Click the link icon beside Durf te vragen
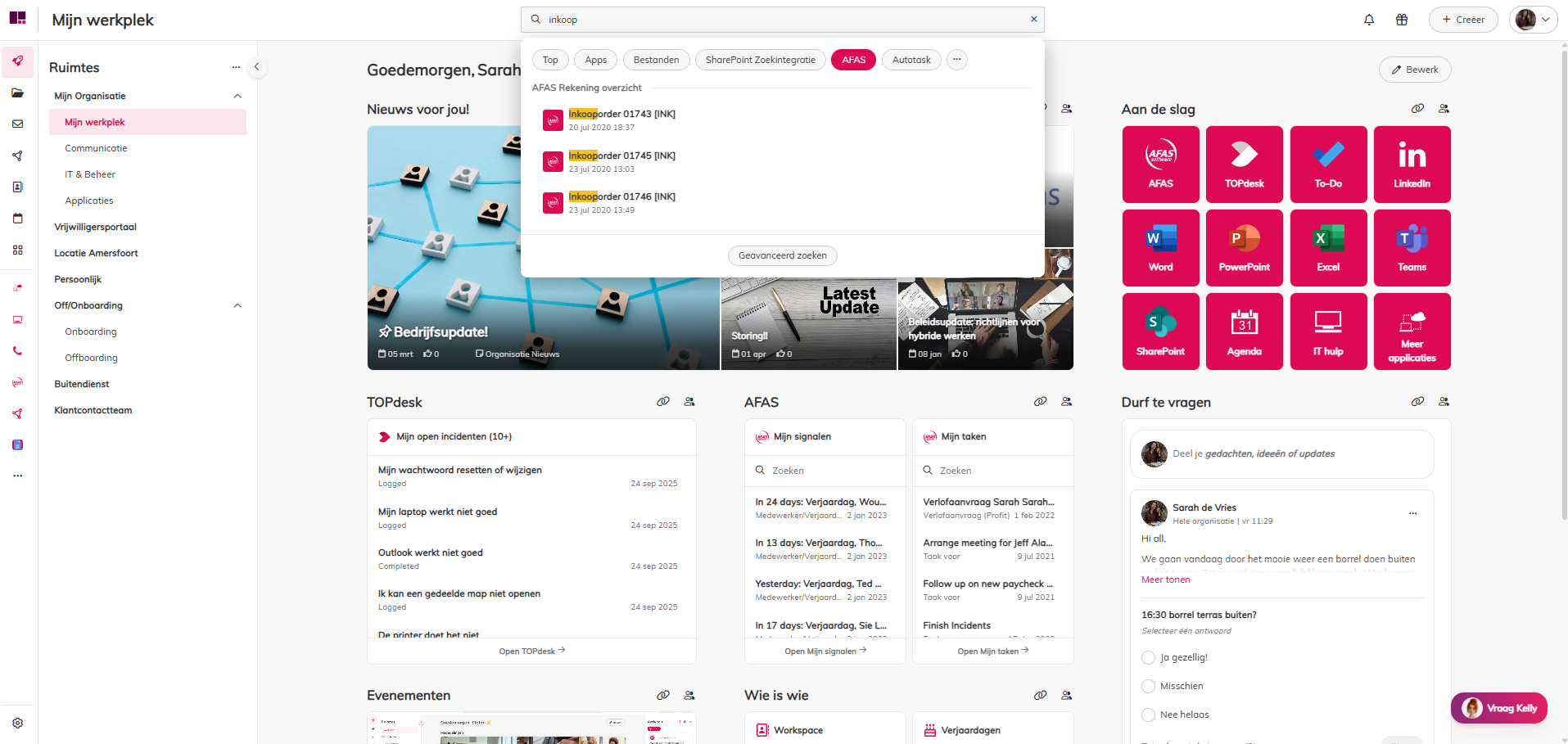Viewport: 1568px width, 744px height. point(1417,402)
